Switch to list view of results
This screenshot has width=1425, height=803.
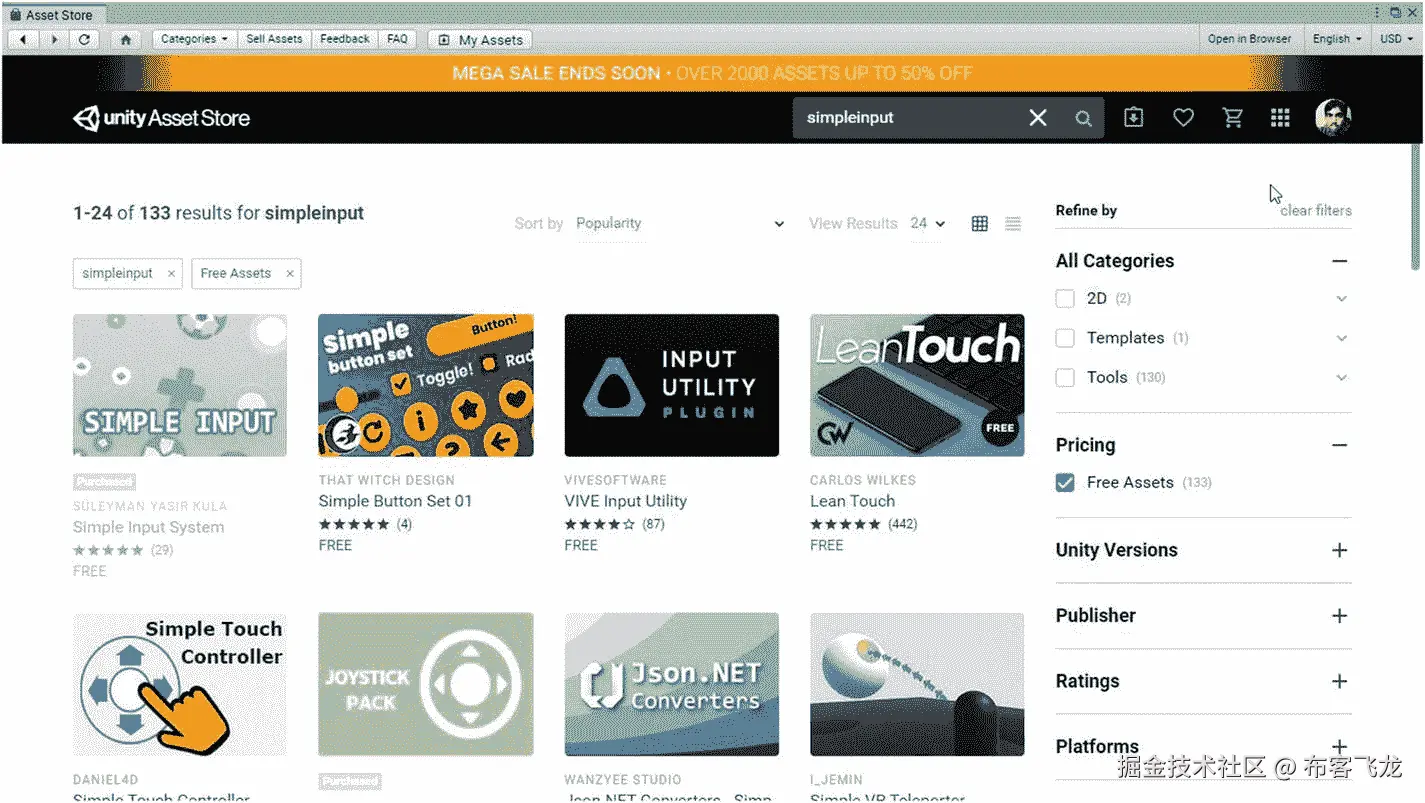(1013, 224)
